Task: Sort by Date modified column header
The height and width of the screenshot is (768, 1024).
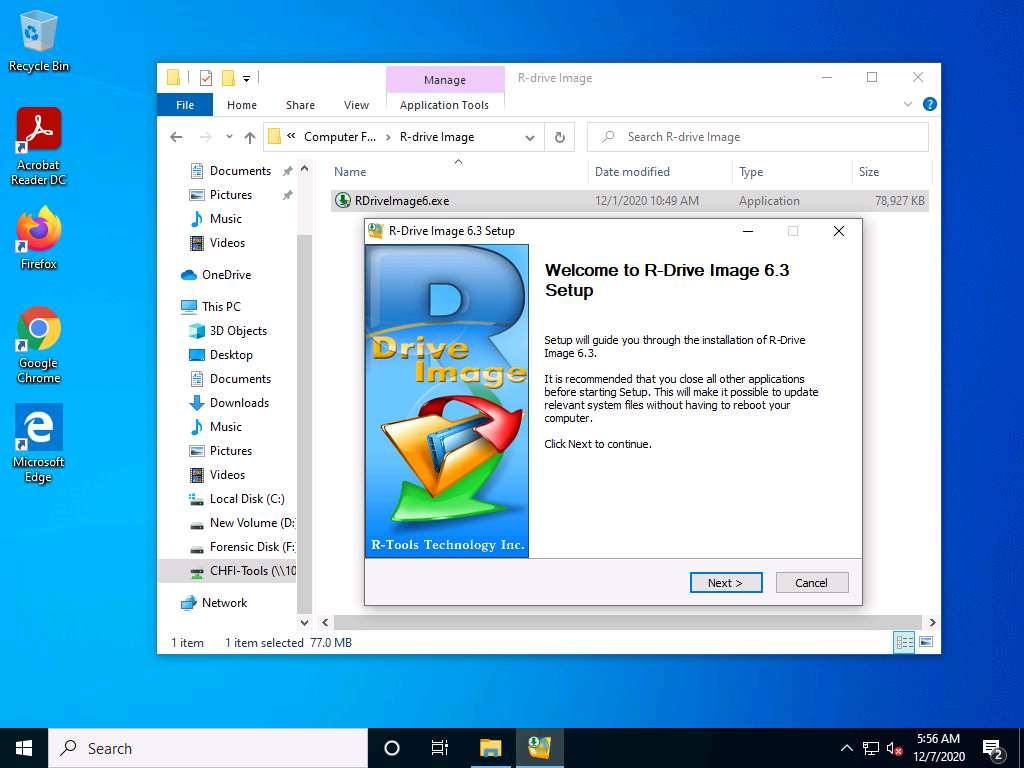Action: point(660,172)
